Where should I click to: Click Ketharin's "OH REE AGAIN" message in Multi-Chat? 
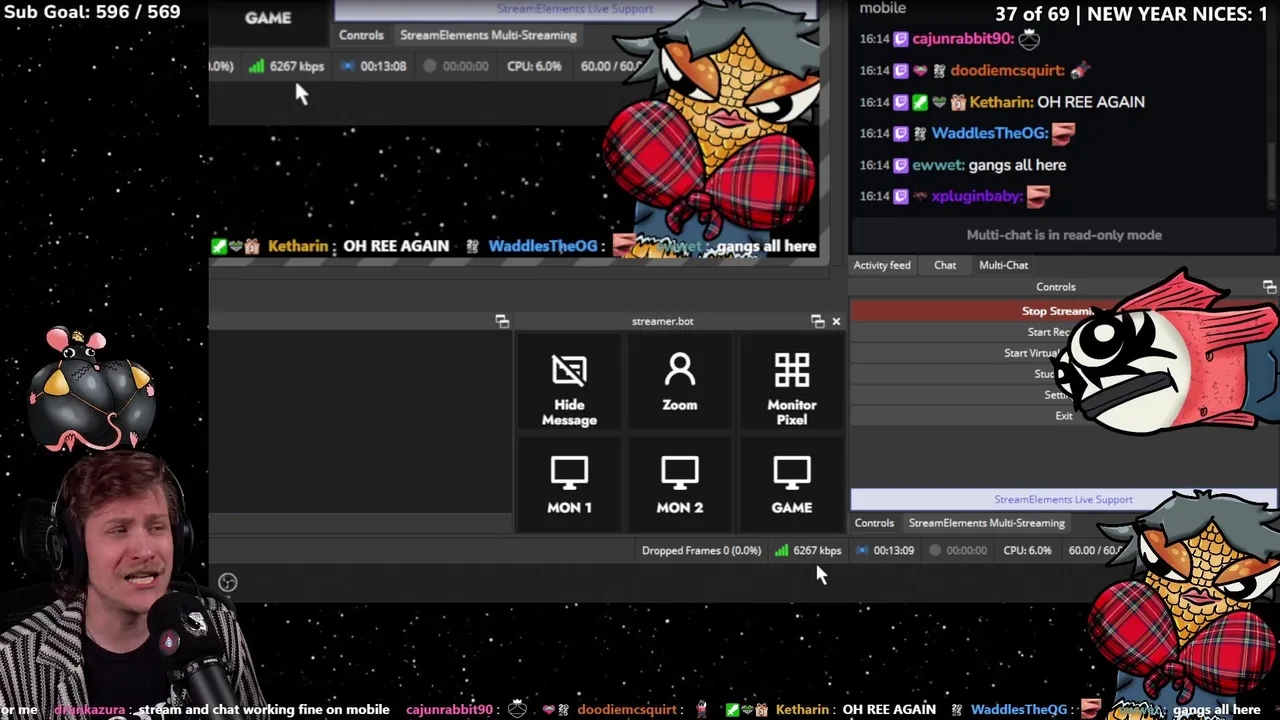[1091, 102]
